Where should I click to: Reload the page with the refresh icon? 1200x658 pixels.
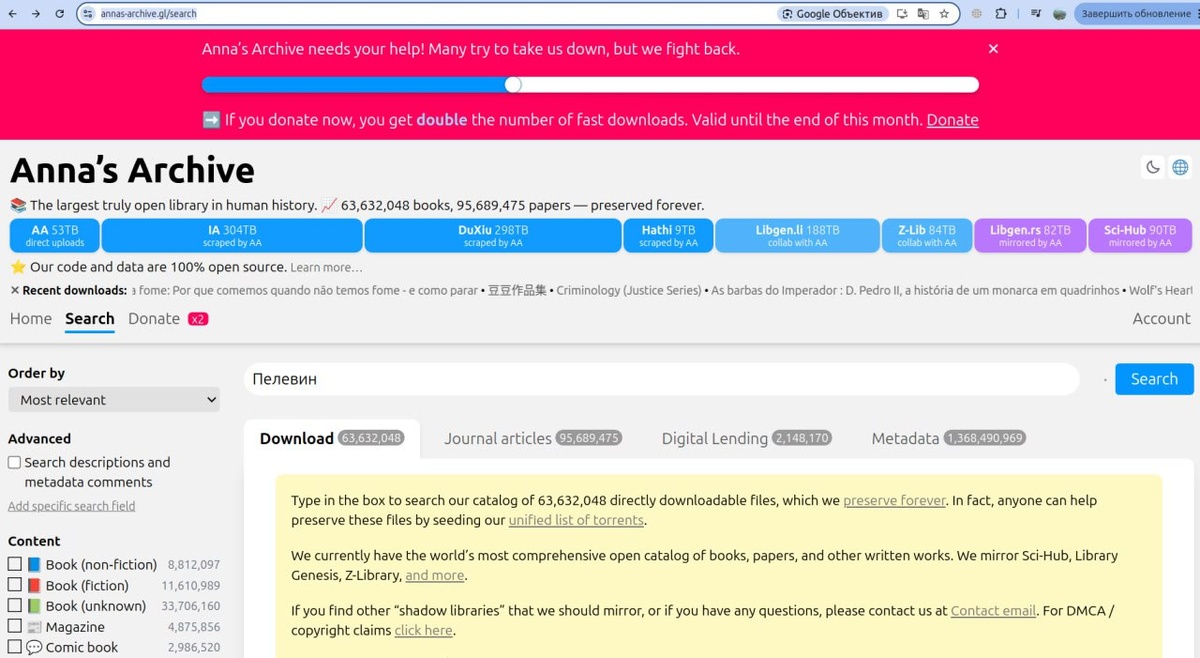[x=60, y=14]
